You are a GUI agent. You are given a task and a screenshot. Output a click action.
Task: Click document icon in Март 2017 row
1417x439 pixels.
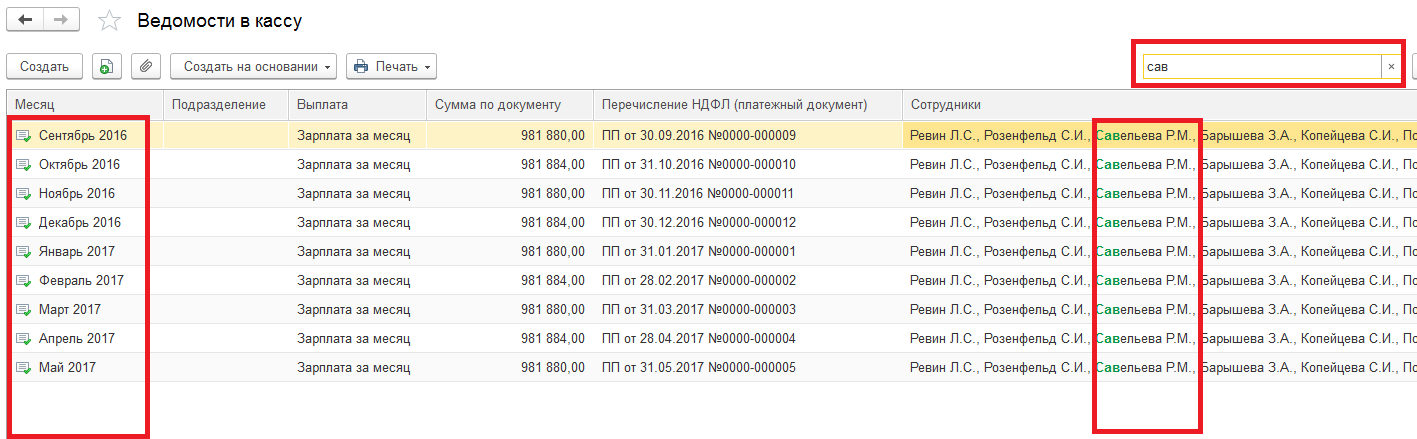click(x=23, y=309)
